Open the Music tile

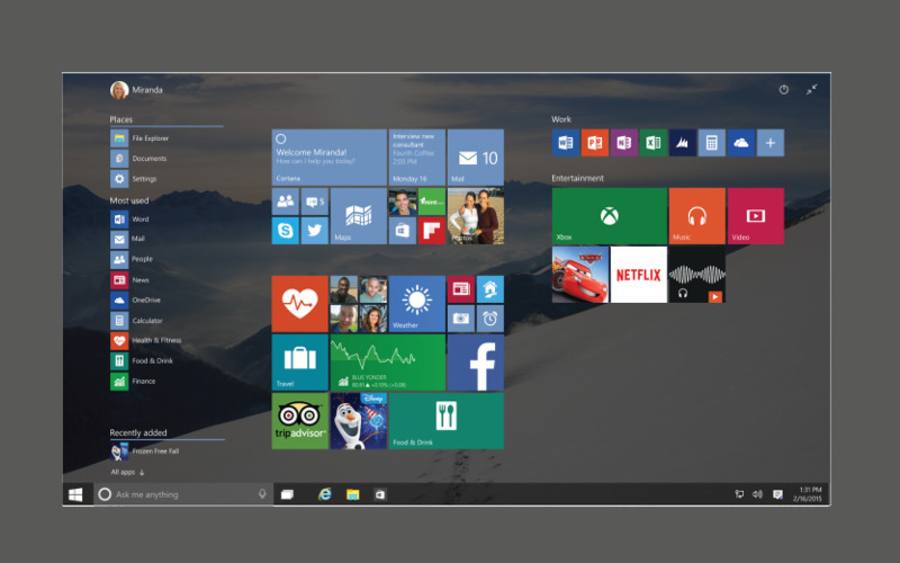[x=697, y=216]
